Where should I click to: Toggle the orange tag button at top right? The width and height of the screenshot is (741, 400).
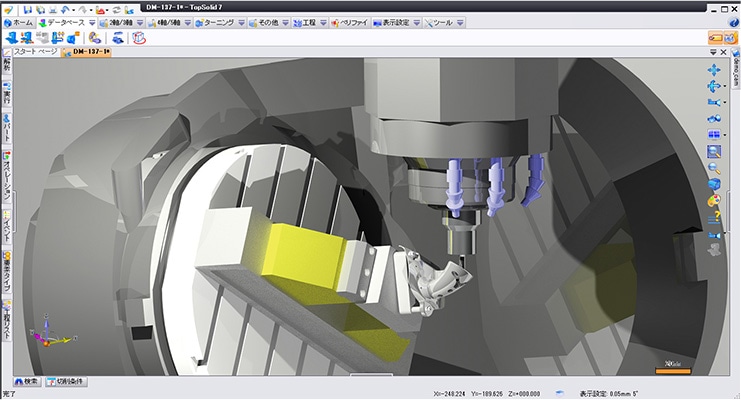pos(716,38)
